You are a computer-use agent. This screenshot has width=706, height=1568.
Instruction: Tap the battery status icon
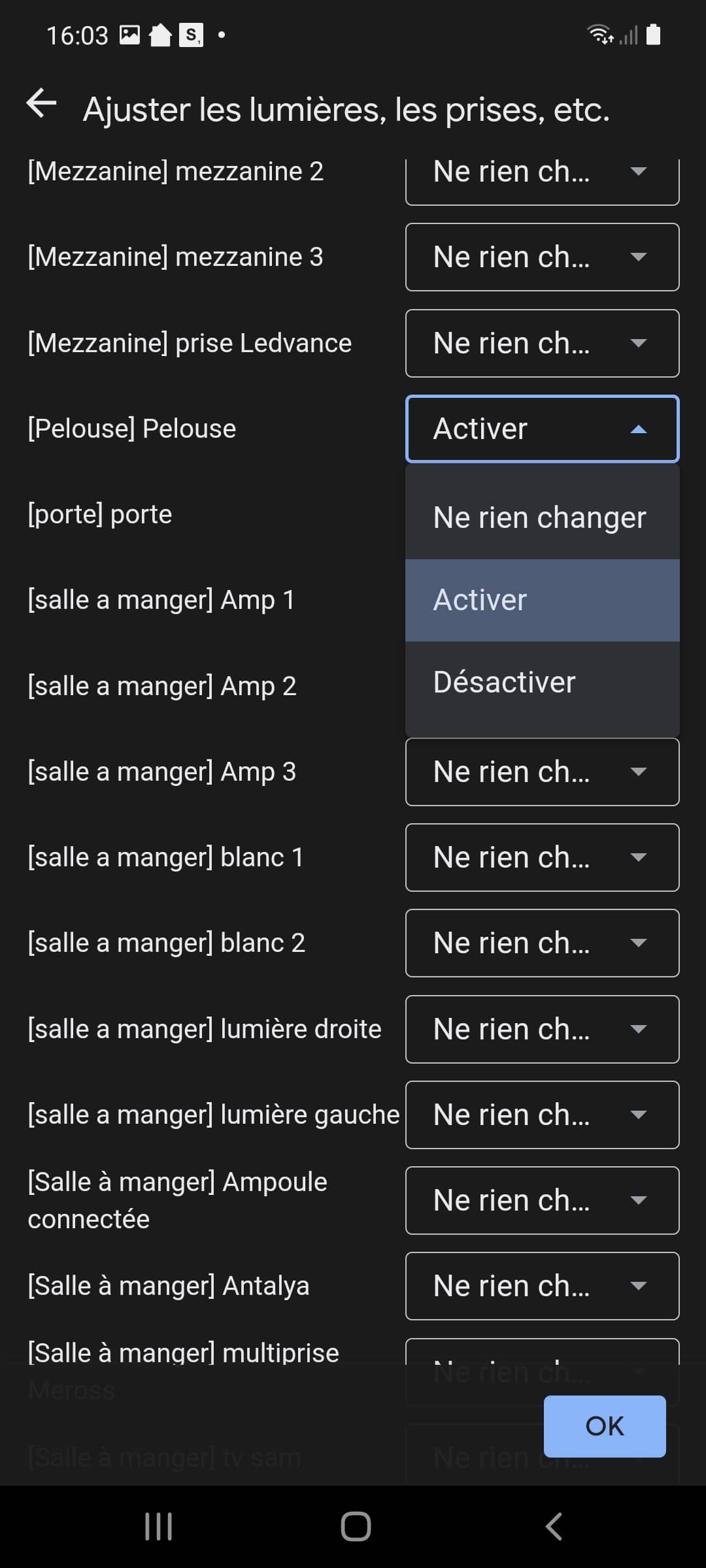click(x=653, y=34)
